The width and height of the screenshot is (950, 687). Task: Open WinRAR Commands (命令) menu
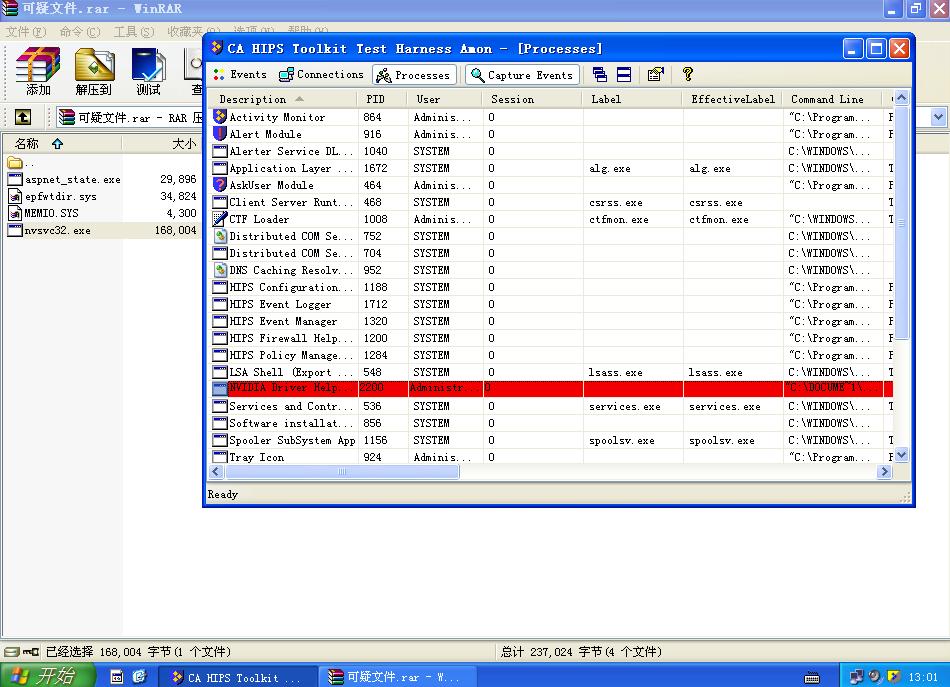point(80,32)
